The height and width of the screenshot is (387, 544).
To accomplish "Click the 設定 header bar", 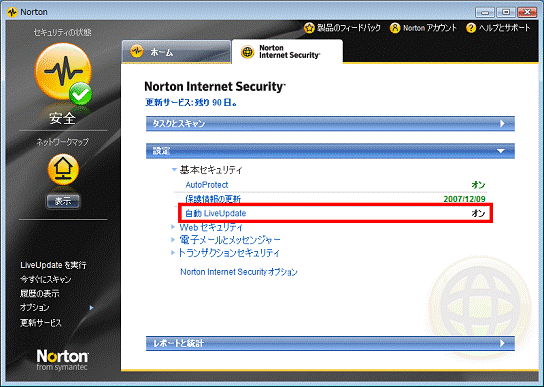I will 330,151.
